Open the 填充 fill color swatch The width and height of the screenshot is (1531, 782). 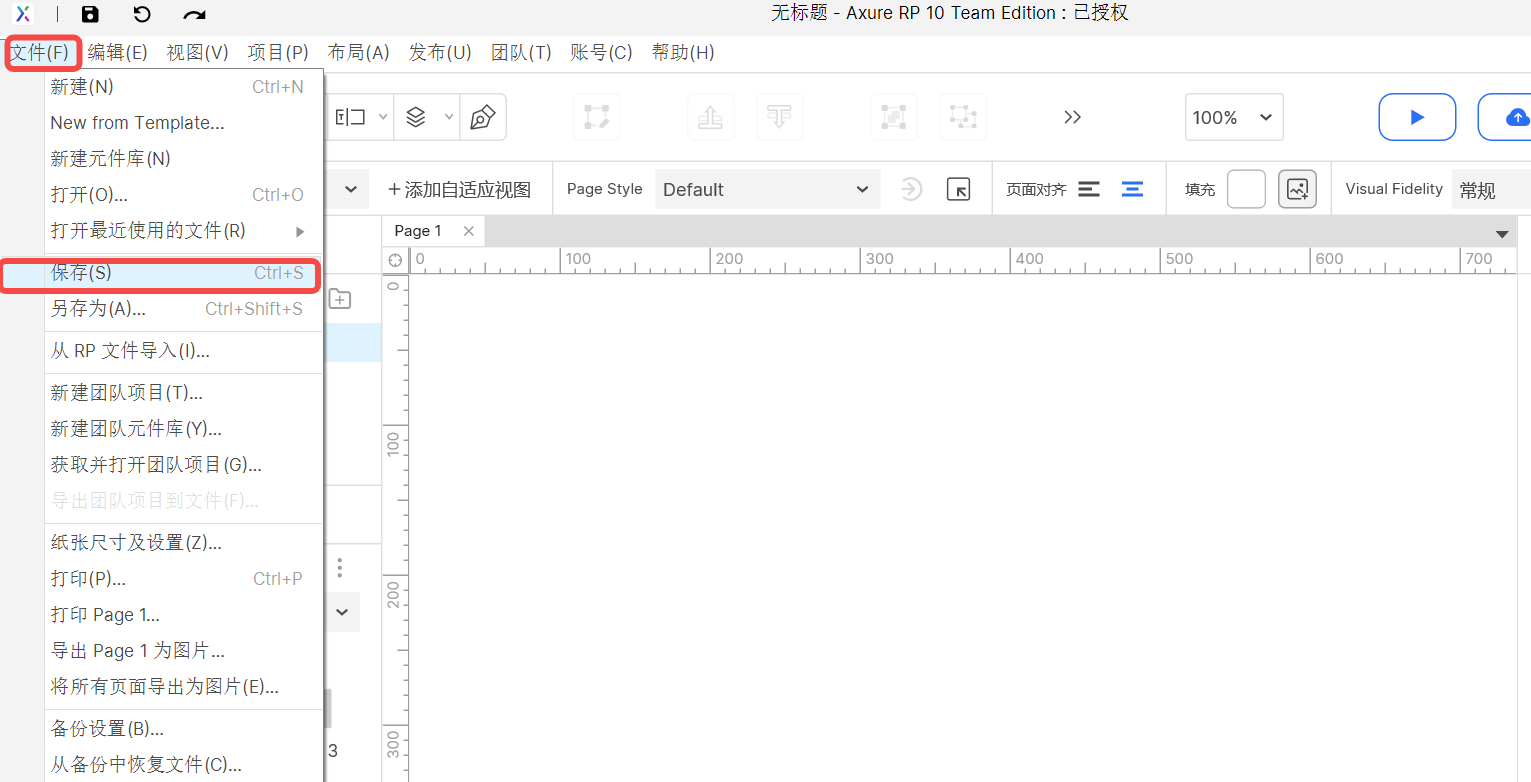click(x=1246, y=189)
